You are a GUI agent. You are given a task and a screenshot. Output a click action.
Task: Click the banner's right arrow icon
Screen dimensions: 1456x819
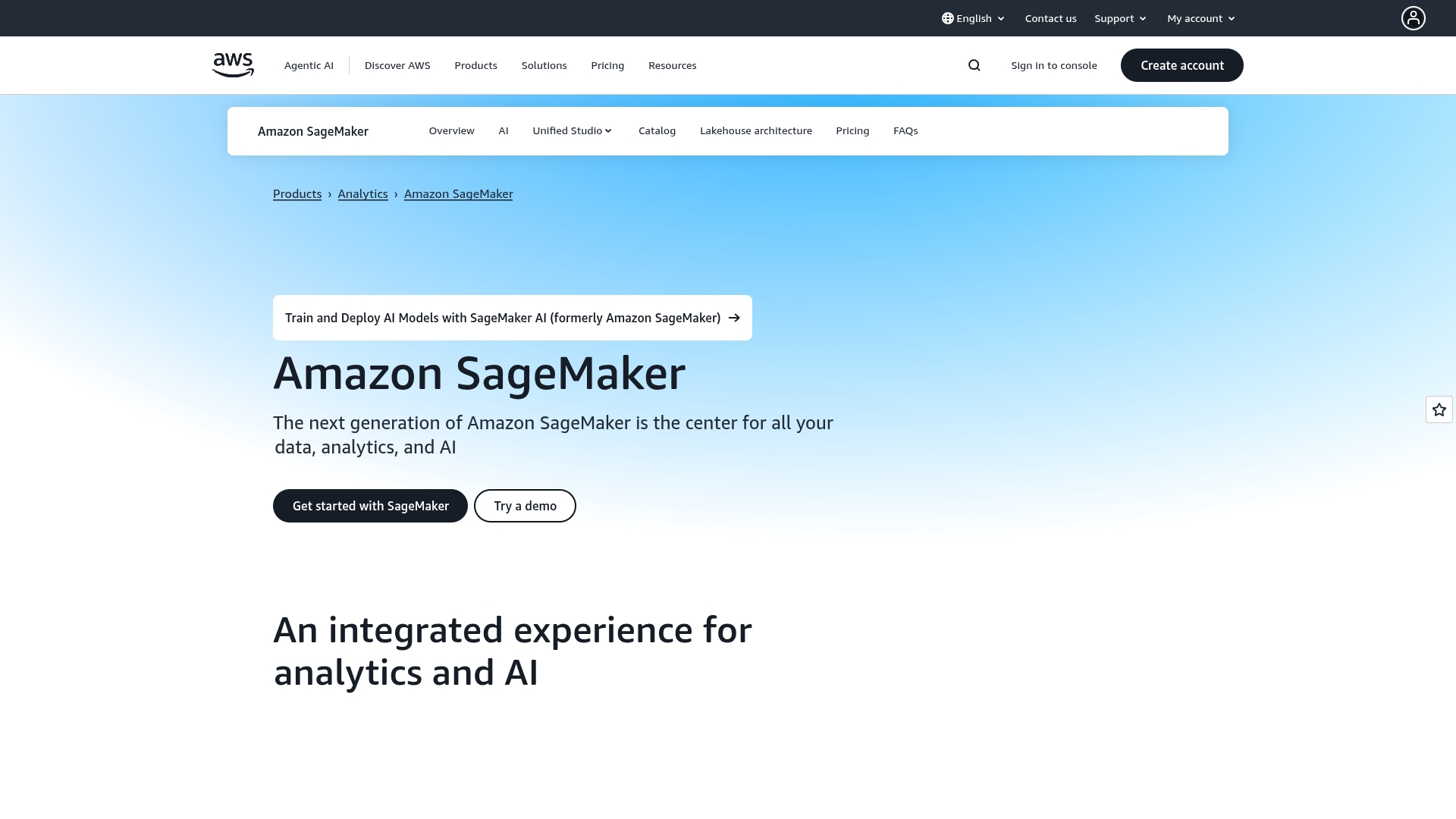pyautogui.click(x=734, y=318)
